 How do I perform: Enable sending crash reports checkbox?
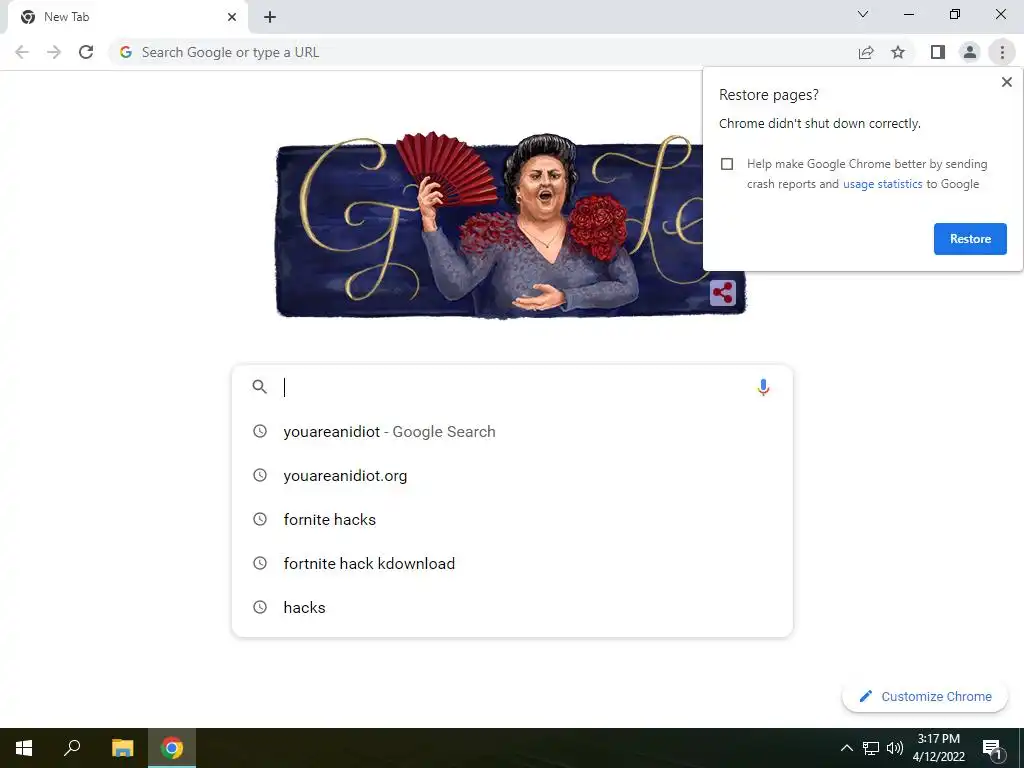click(727, 164)
